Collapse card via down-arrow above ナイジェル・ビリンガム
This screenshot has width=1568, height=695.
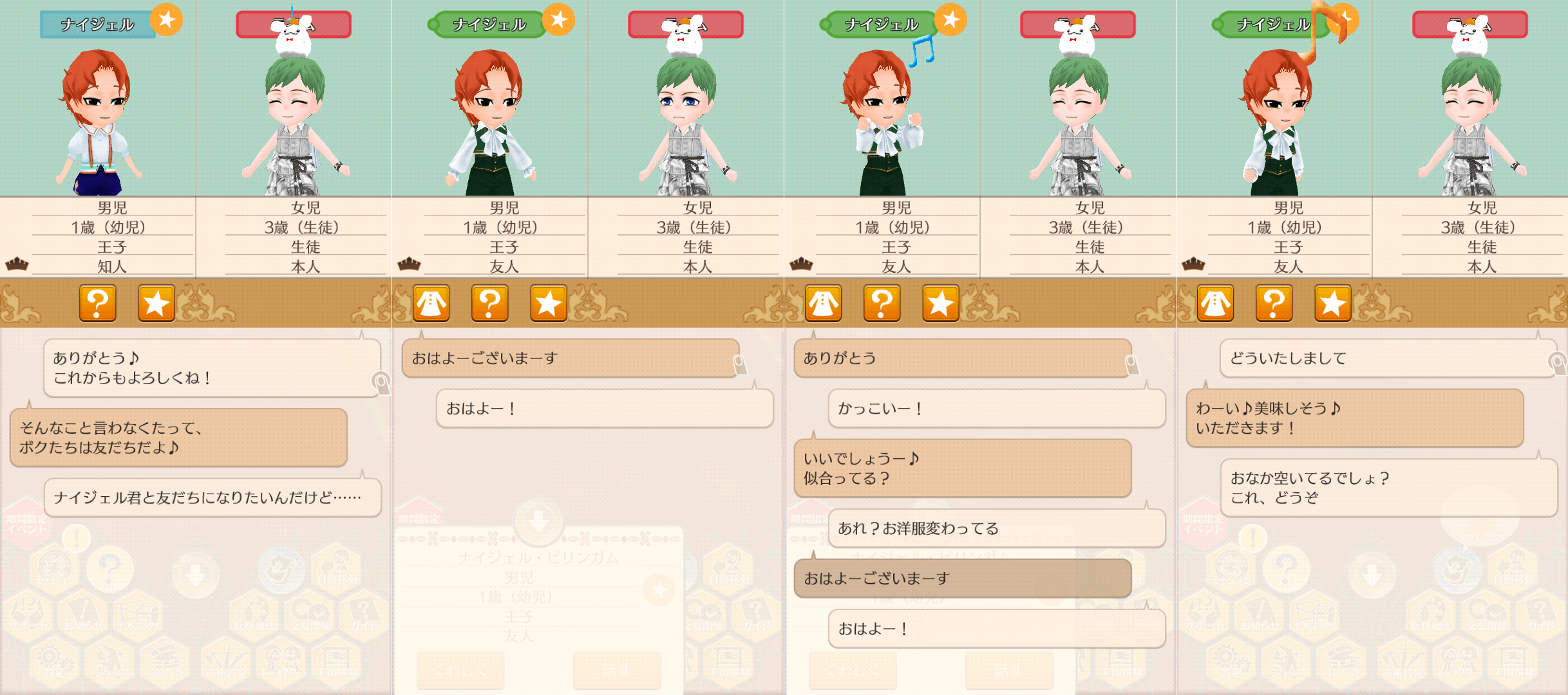tap(538, 521)
